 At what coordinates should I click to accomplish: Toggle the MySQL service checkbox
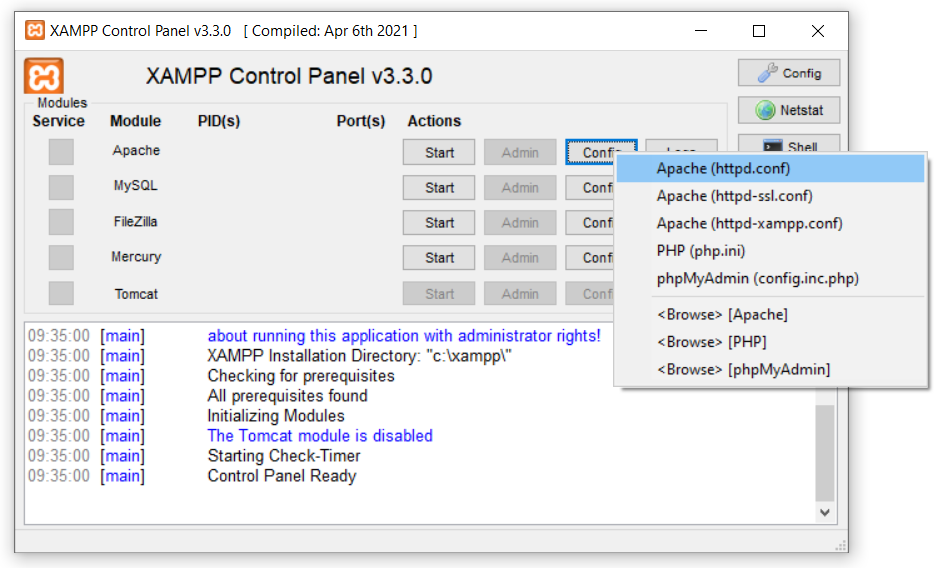(61, 187)
